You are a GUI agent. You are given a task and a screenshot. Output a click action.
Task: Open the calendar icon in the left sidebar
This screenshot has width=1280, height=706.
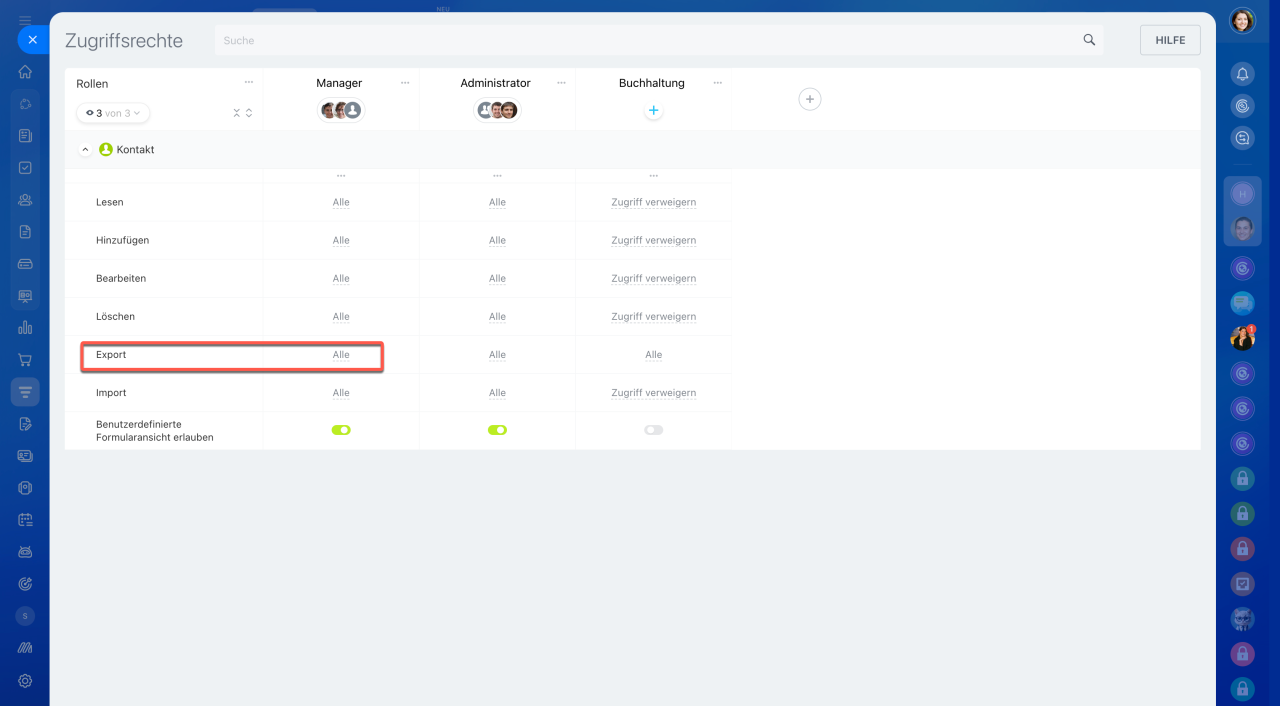coord(25,520)
